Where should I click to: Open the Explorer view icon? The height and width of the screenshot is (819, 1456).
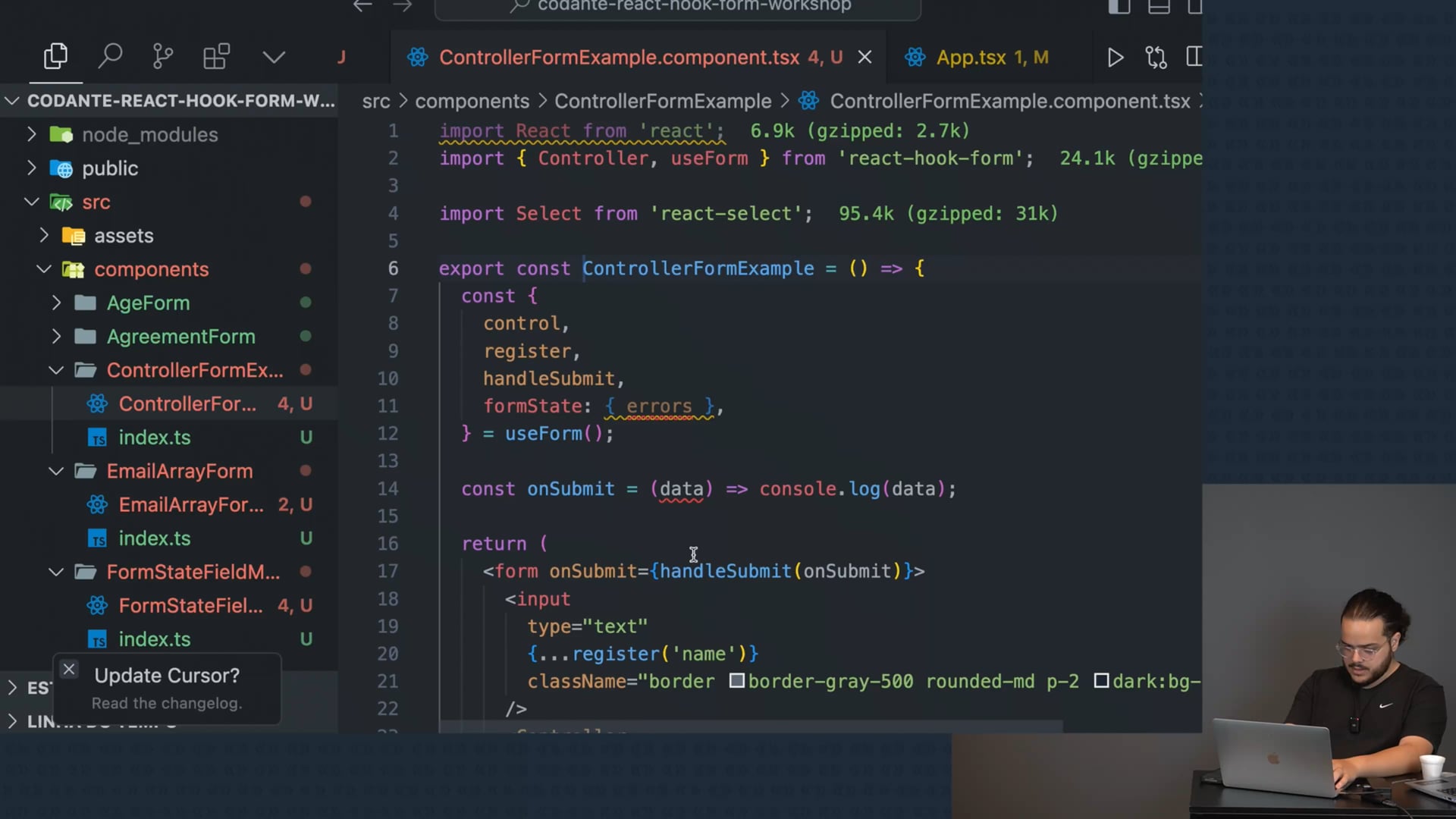pos(55,57)
